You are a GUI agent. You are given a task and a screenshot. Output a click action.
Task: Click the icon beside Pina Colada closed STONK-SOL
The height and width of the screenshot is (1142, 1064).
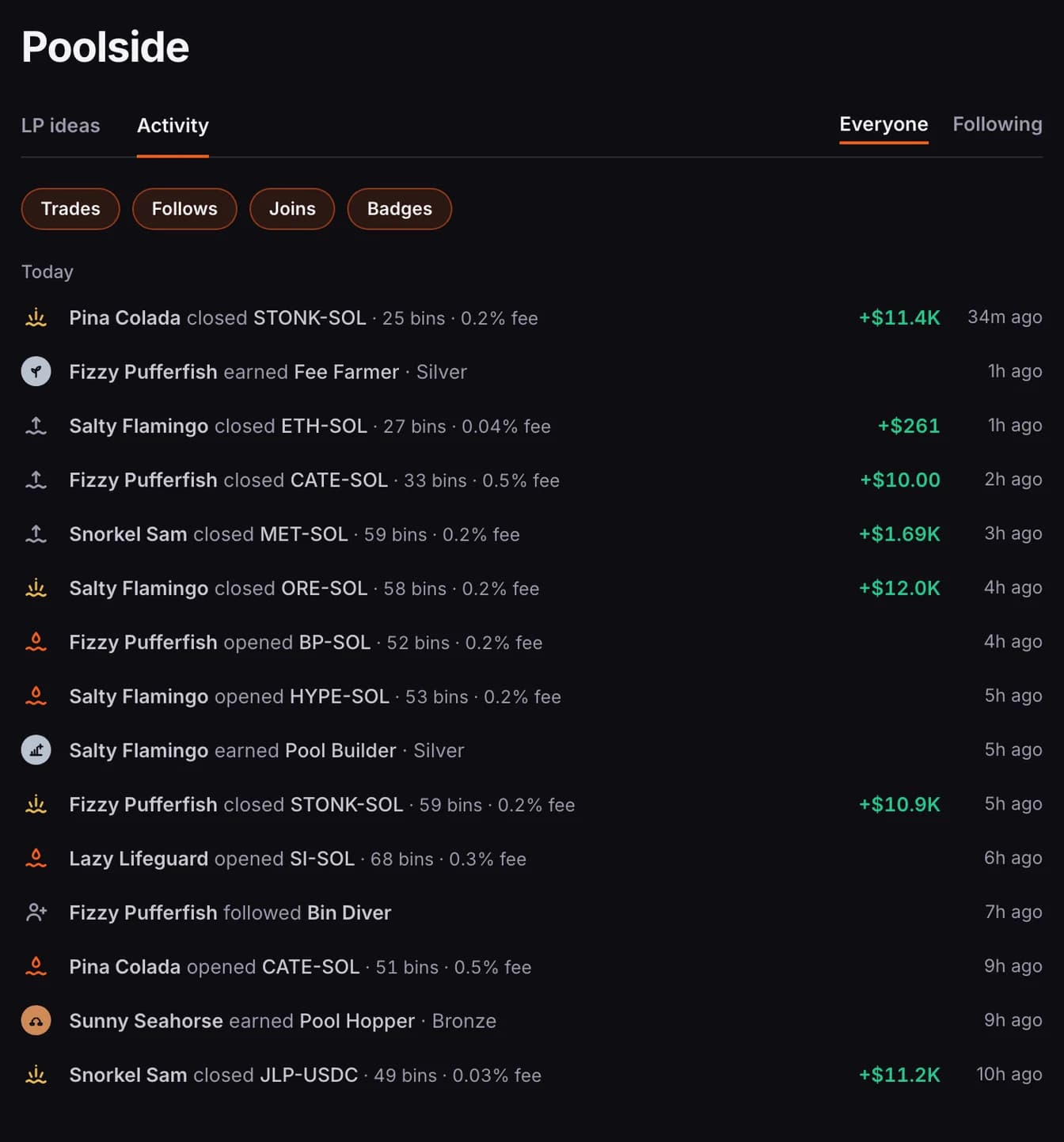pos(36,318)
